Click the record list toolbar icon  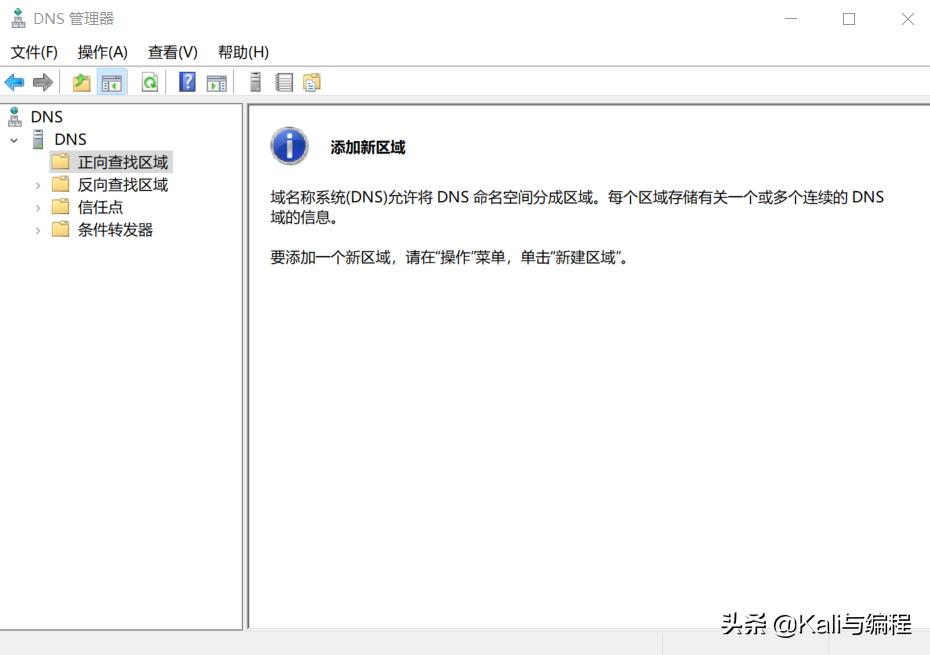click(x=283, y=82)
